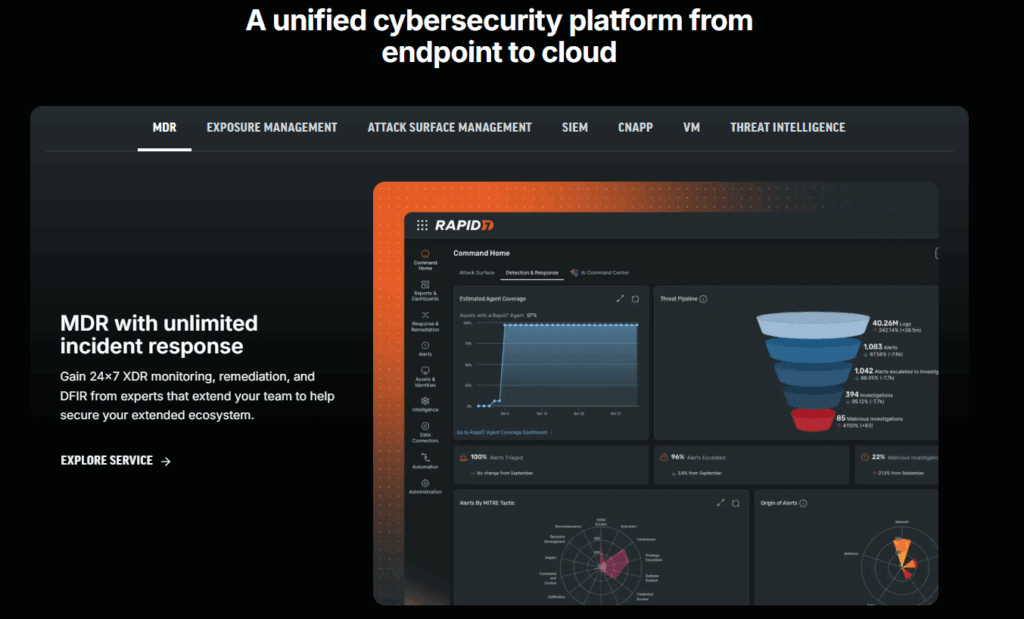Click the 100% Alerts Triaged card

(551, 465)
